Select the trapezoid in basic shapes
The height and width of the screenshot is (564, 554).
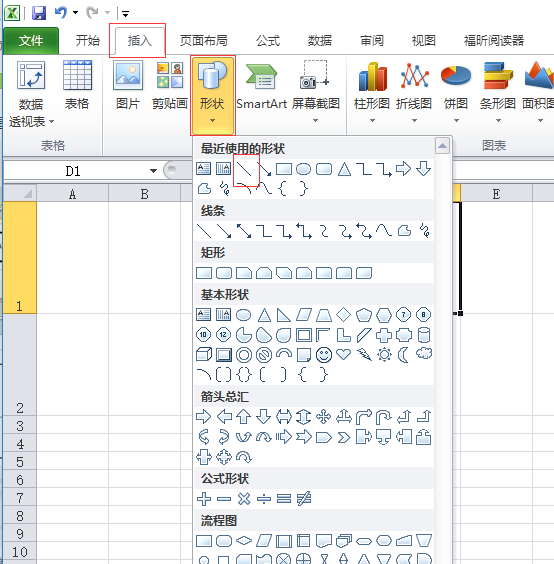[x=324, y=315]
